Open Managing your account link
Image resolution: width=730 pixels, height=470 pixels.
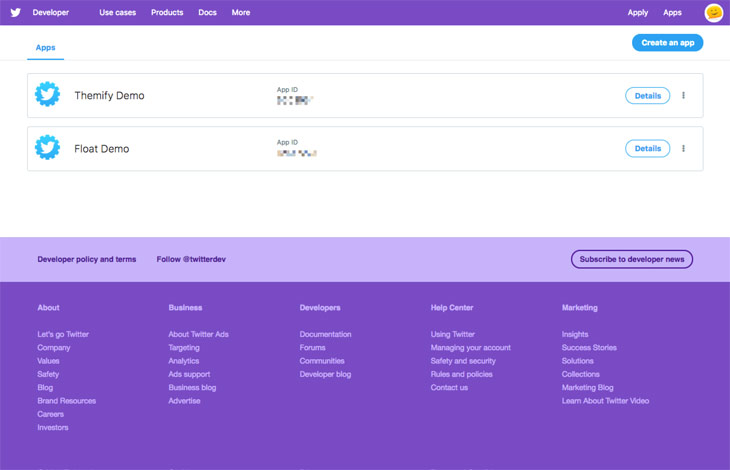click(x=470, y=348)
